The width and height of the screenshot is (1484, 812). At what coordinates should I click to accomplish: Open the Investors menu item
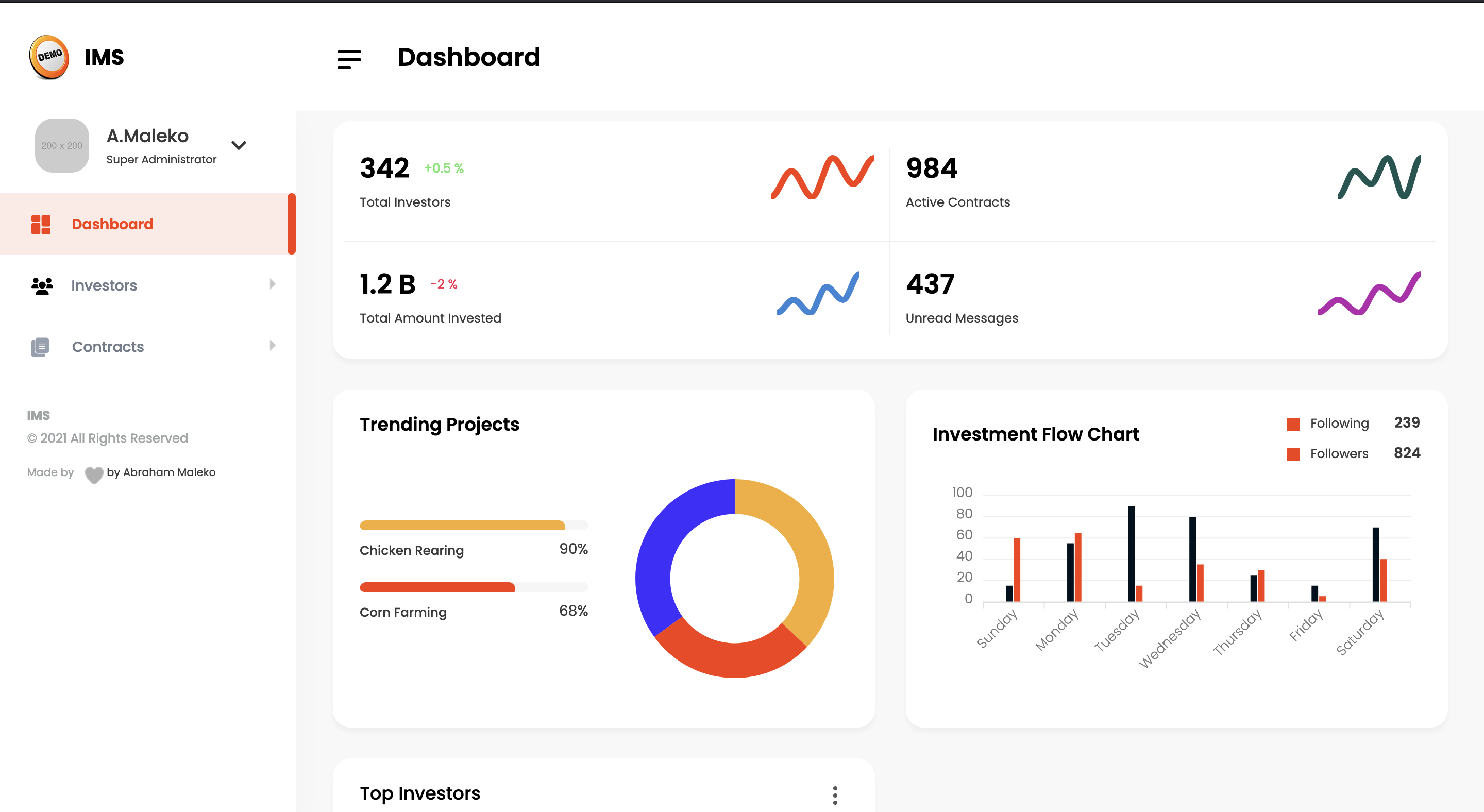[x=104, y=285]
